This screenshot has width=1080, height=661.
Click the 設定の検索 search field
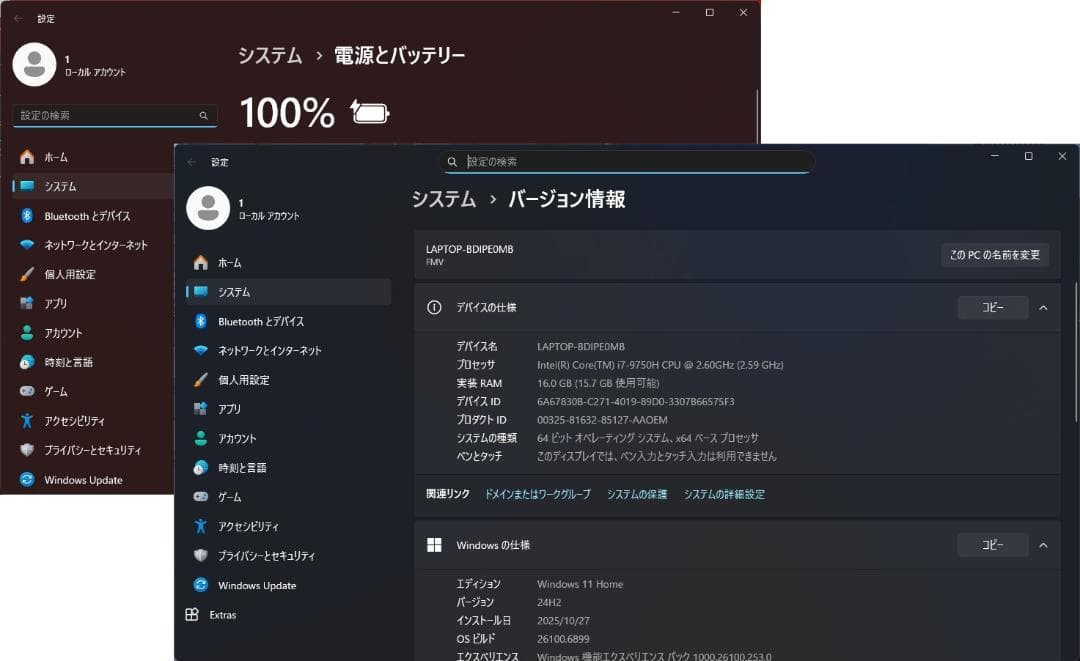click(x=628, y=160)
